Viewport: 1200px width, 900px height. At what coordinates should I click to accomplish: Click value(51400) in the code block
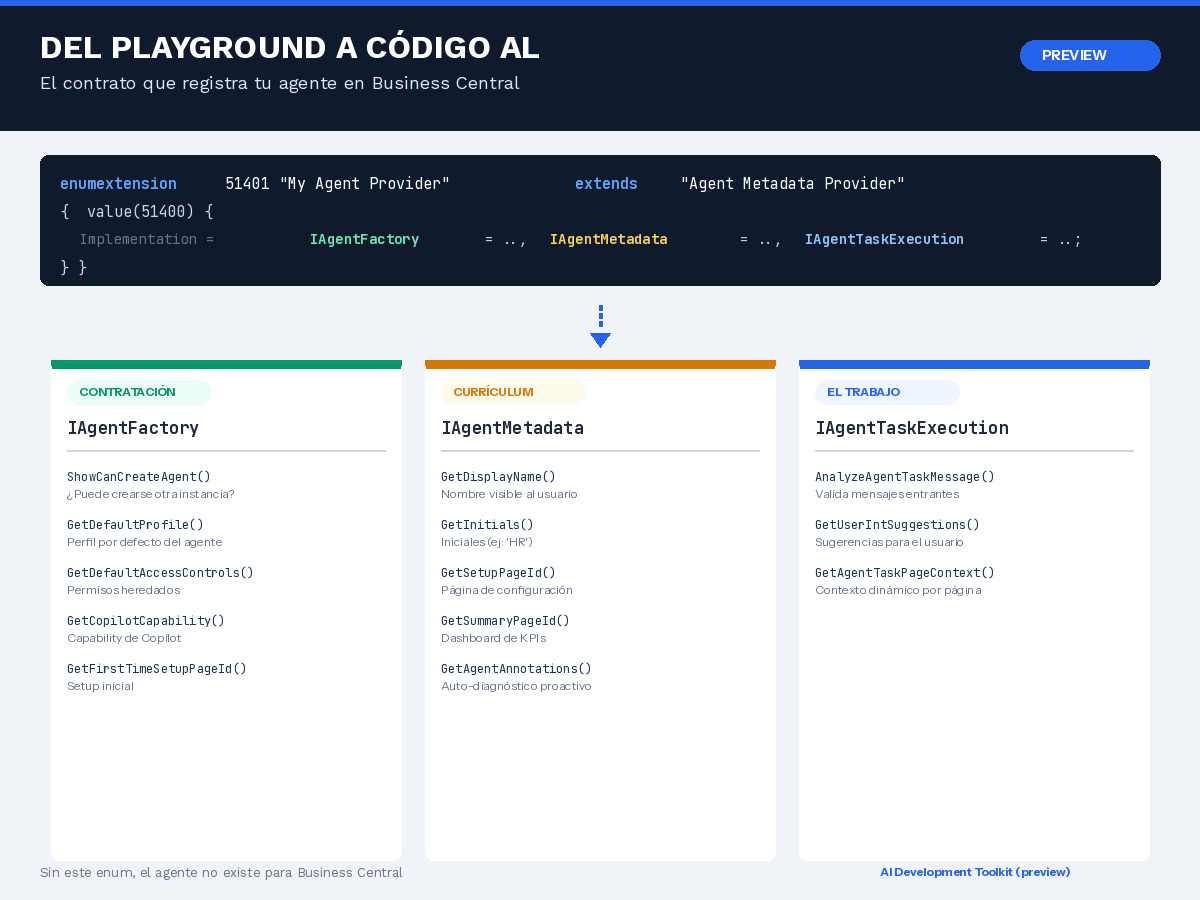pos(141,212)
